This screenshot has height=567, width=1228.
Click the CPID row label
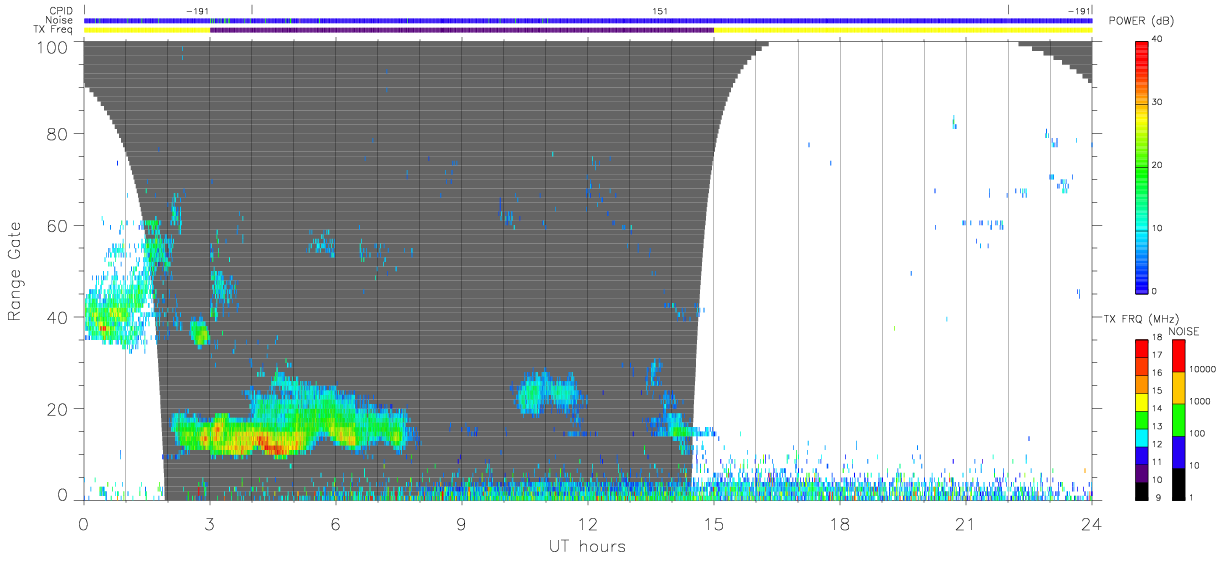61,11
